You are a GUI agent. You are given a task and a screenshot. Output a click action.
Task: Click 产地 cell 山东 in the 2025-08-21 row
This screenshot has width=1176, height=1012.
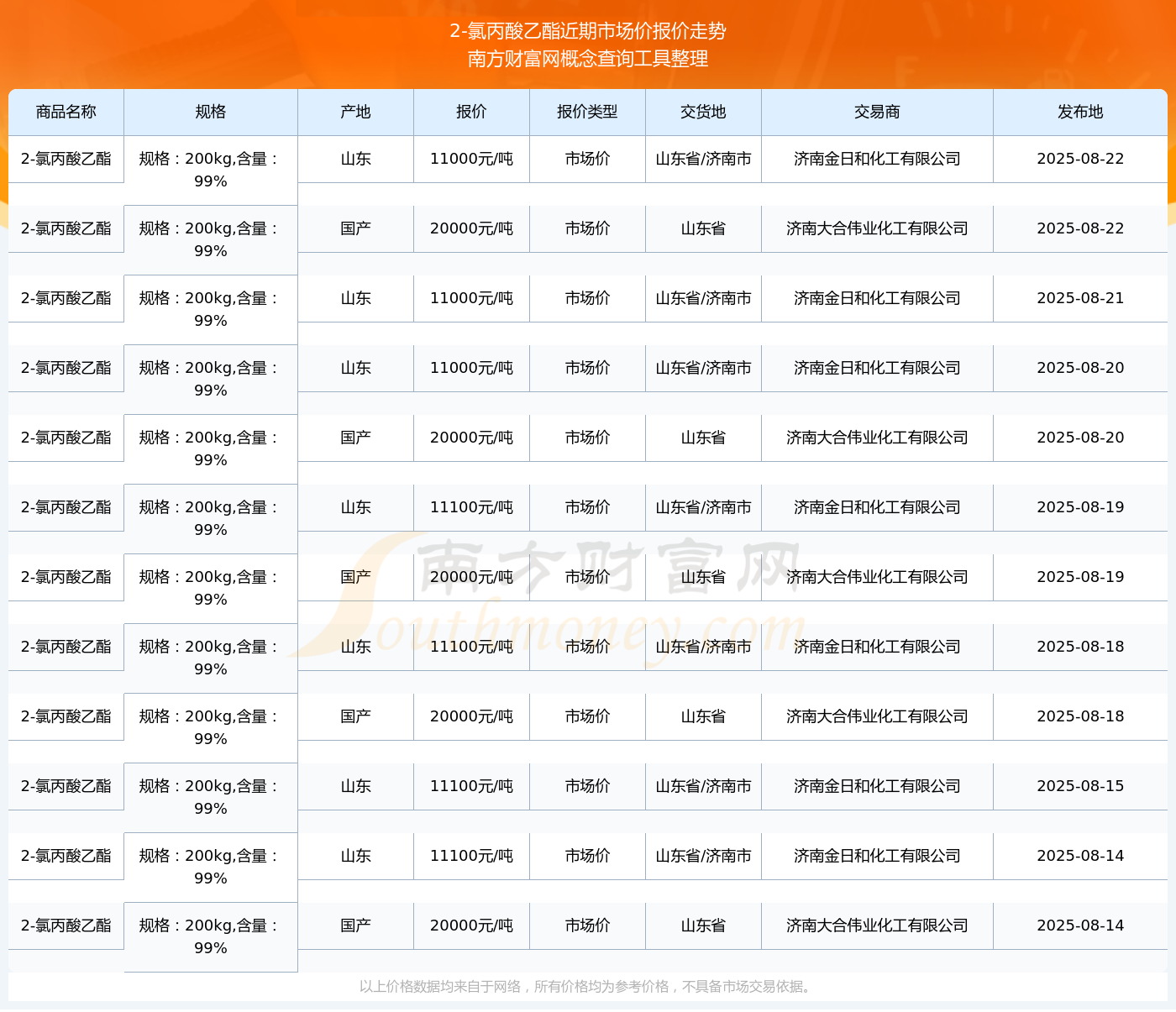tap(355, 298)
